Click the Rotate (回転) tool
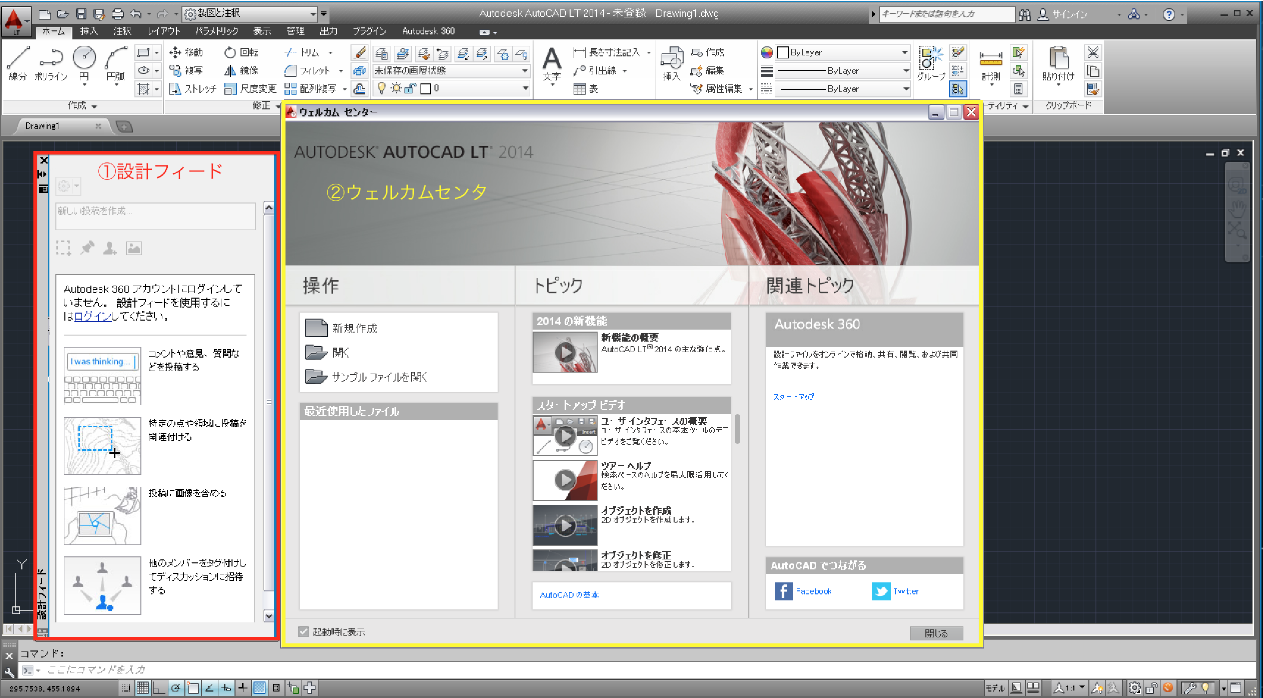This screenshot has height=698, width=1263. click(x=241, y=52)
